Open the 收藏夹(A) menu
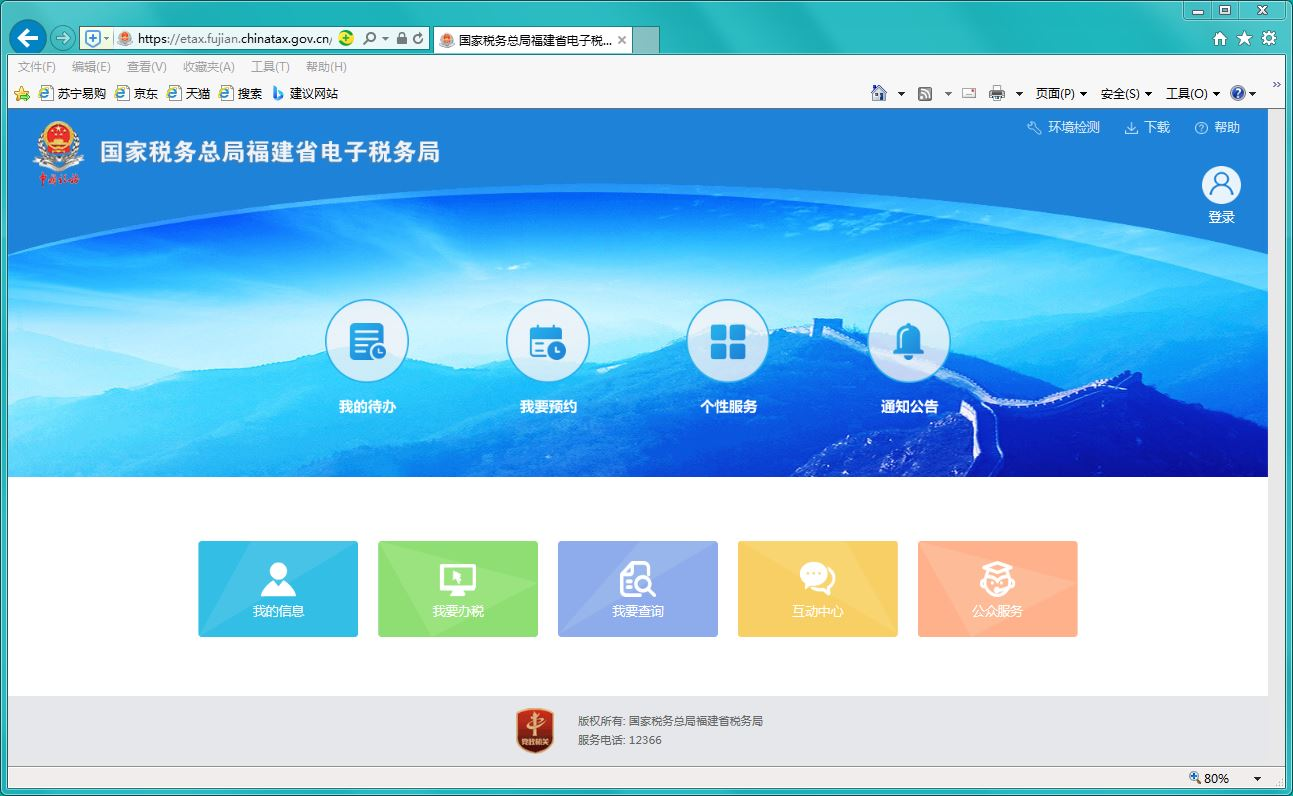The width and height of the screenshot is (1293, 796). click(208, 67)
